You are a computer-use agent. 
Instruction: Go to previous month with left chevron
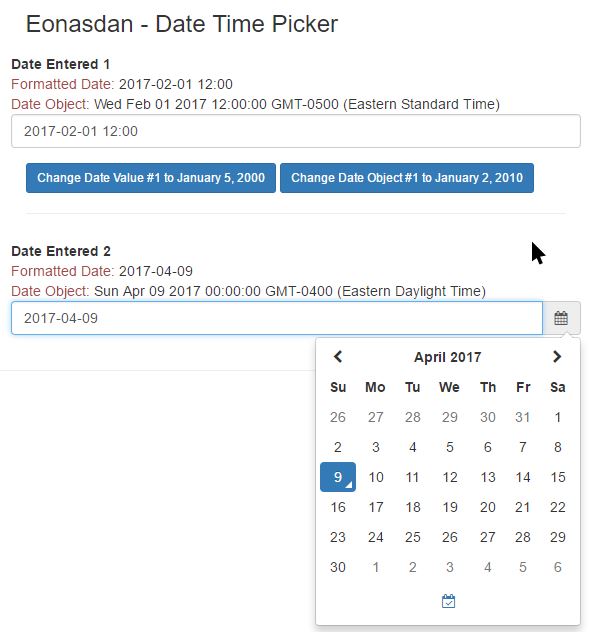pyautogui.click(x=338, y=357)
